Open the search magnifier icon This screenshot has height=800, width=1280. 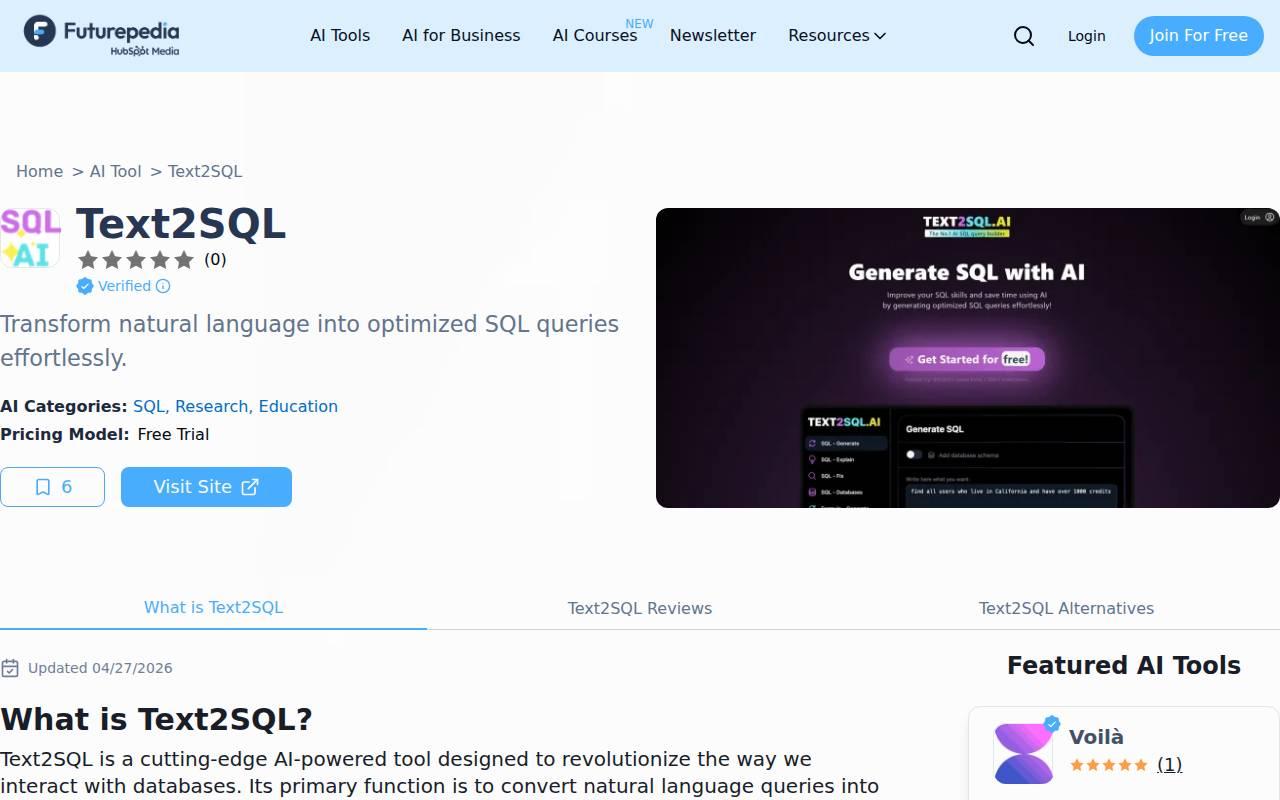(1024, 36)
